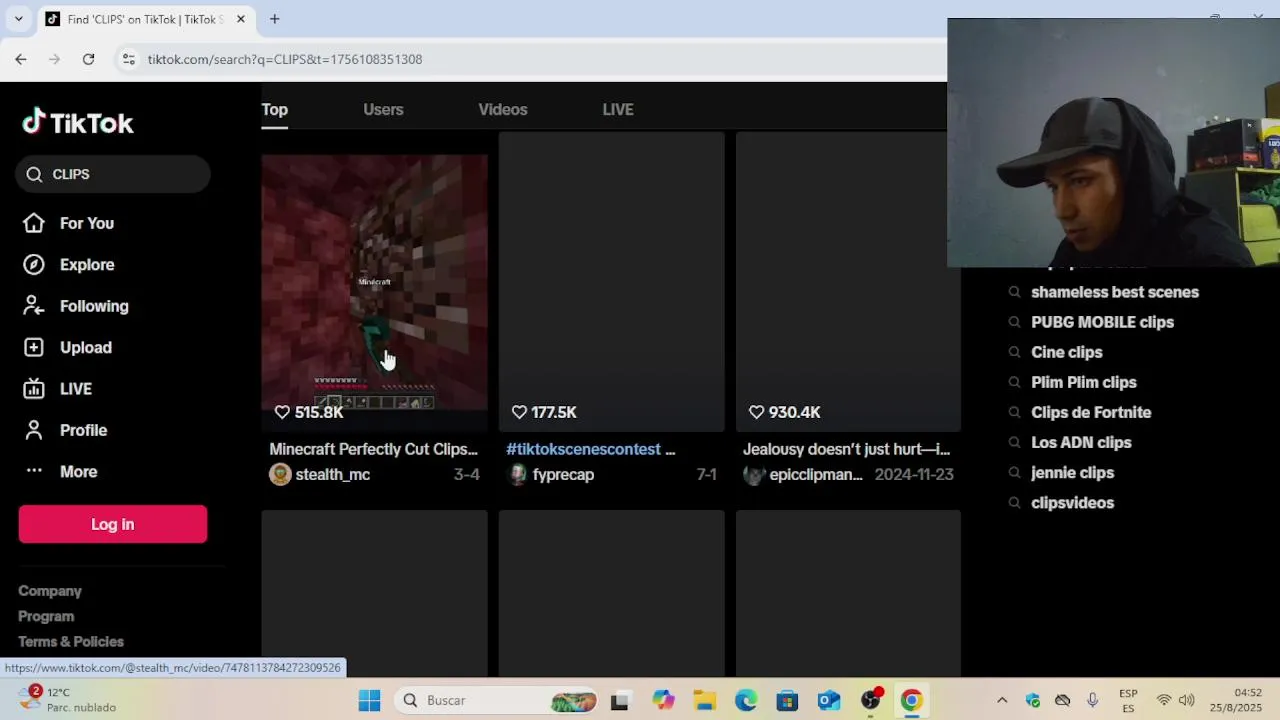Select the clipsvideos suggestion
This screenshot has width=1280, height=720.
point(1072,502)
